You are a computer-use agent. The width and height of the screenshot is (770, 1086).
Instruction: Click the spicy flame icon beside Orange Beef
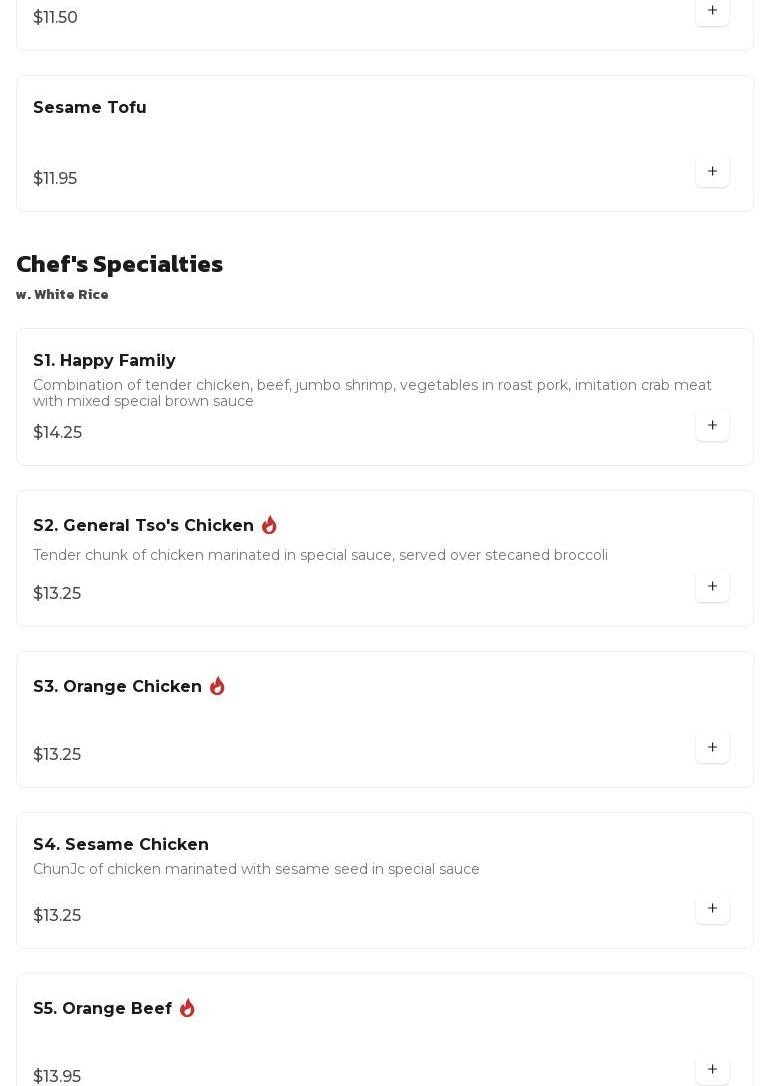[187, 1008]
